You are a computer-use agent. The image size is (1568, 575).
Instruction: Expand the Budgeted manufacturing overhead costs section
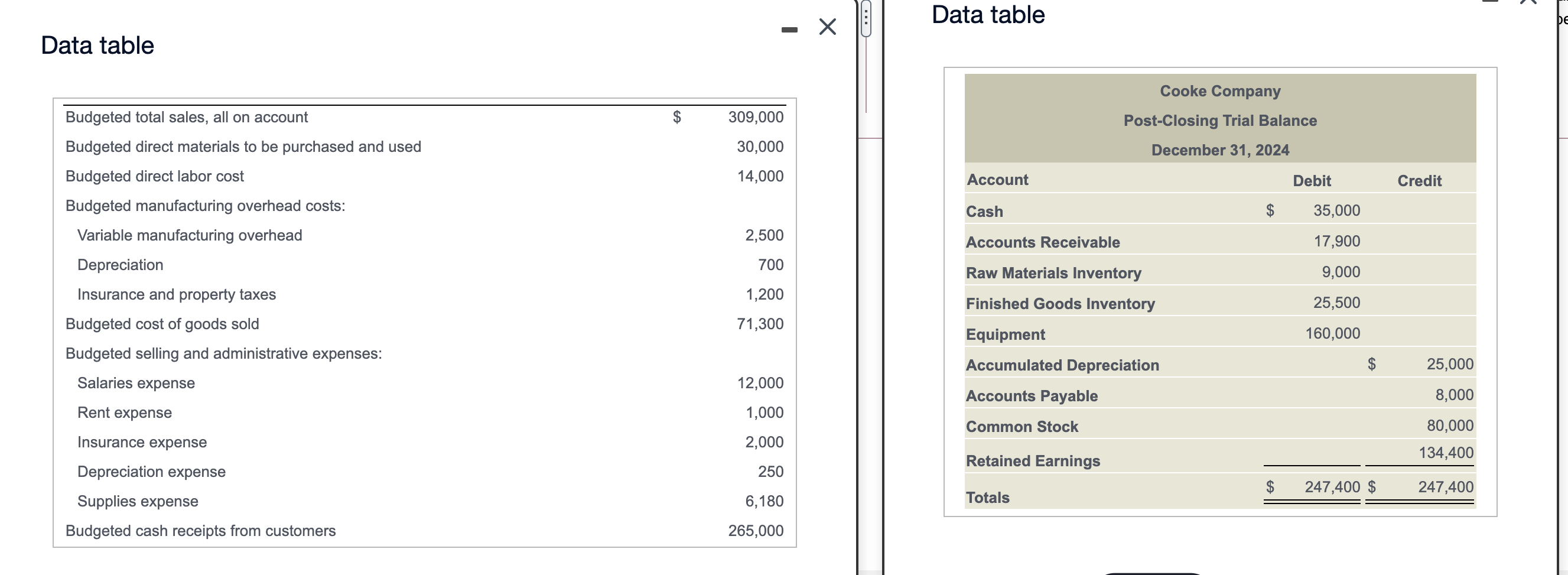[x=204, y=206]
